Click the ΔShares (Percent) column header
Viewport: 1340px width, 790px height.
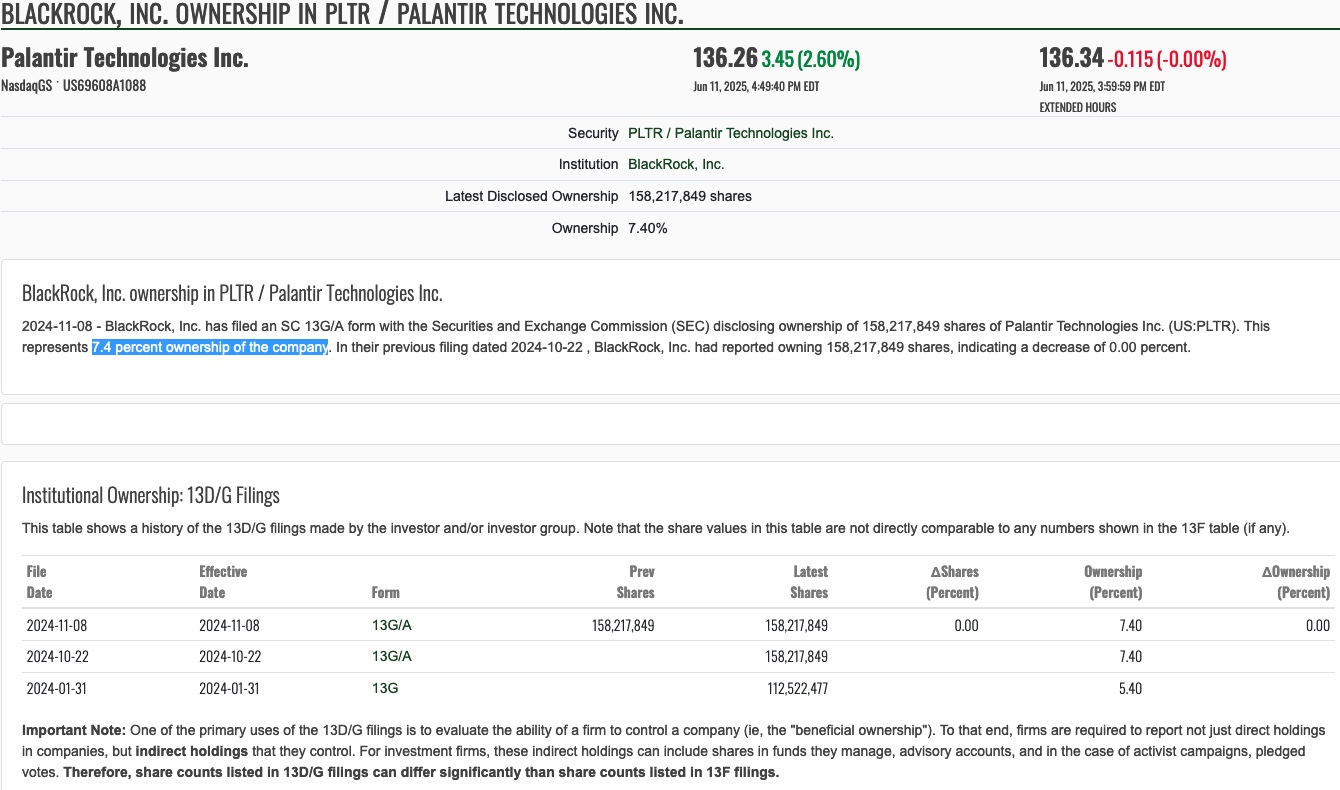coord(954,582)
